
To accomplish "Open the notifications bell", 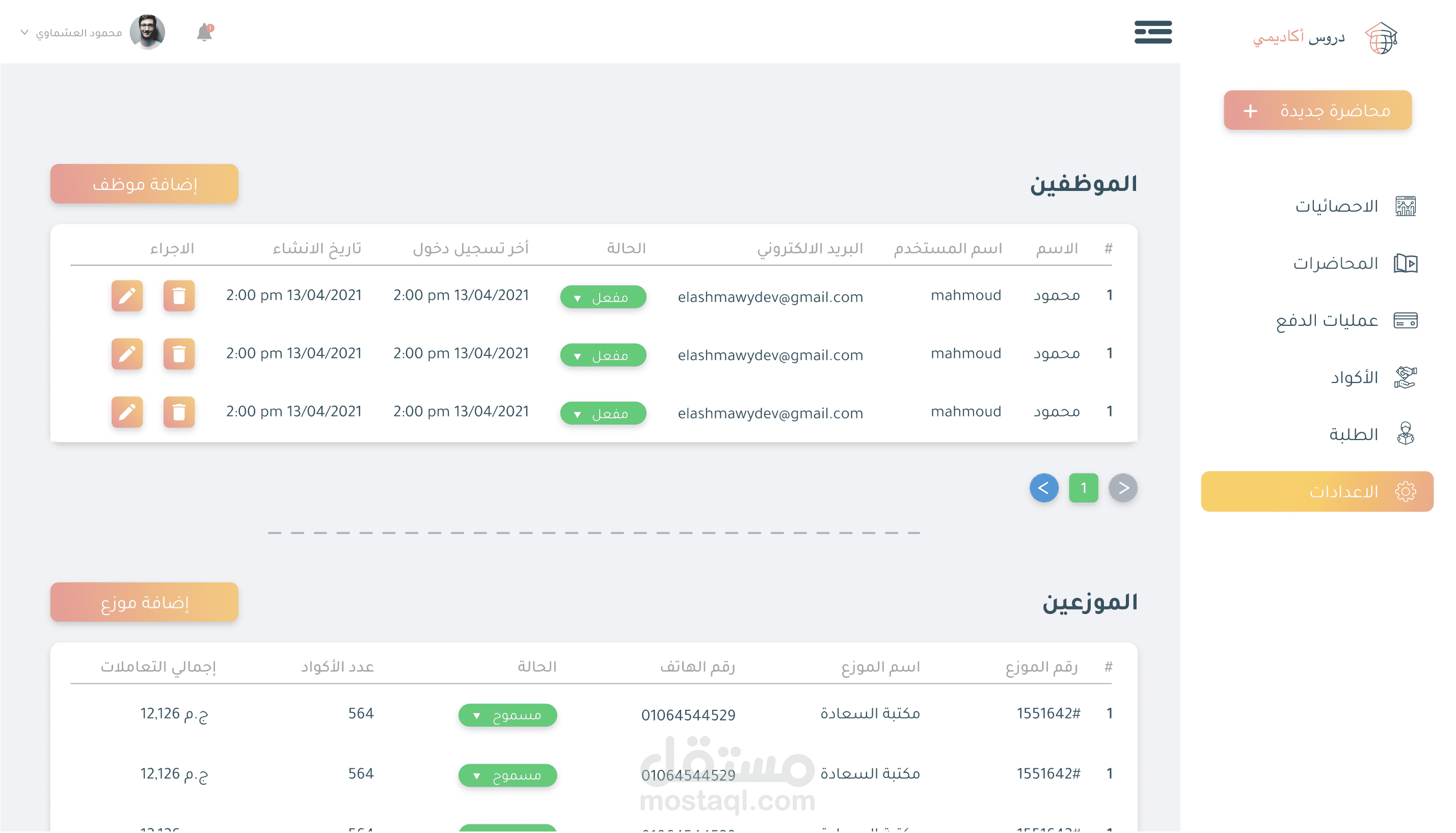I will coord(204,33).
